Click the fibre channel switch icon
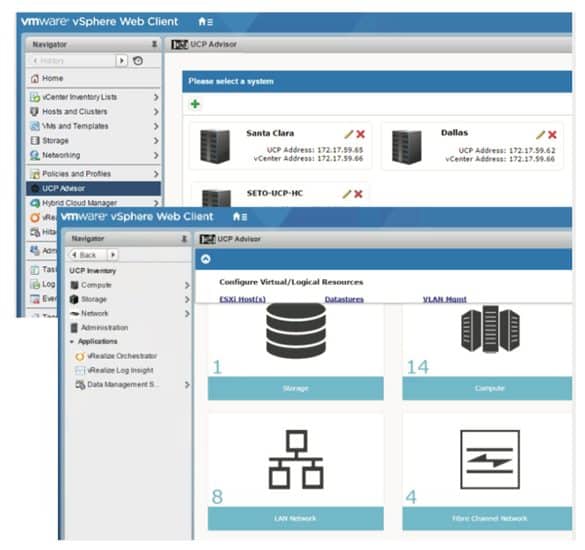Viewport: 585px width, 550px height. coord(490,460)
